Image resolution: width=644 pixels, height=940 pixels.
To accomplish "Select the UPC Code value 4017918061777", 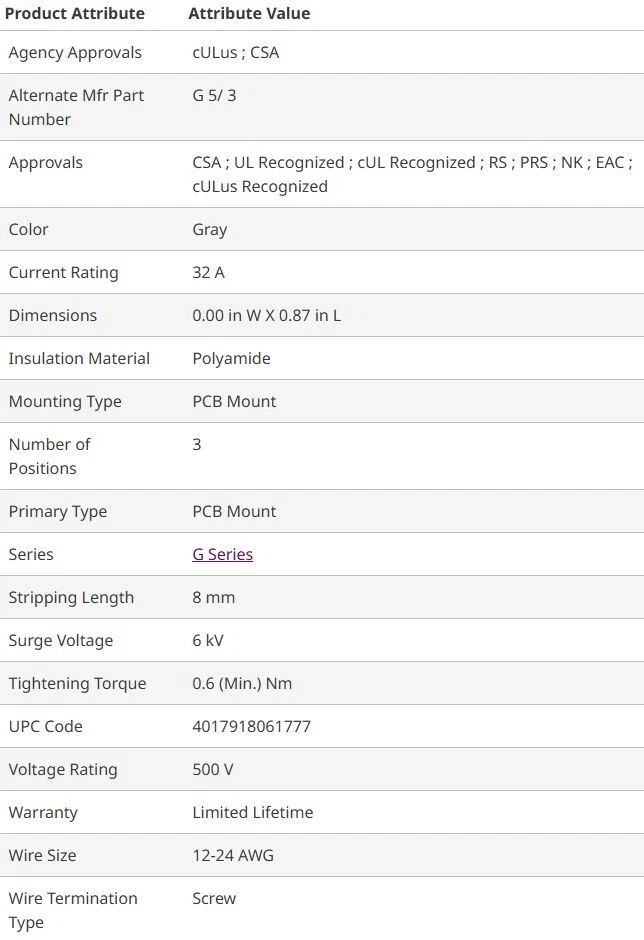I will point(251,726).
